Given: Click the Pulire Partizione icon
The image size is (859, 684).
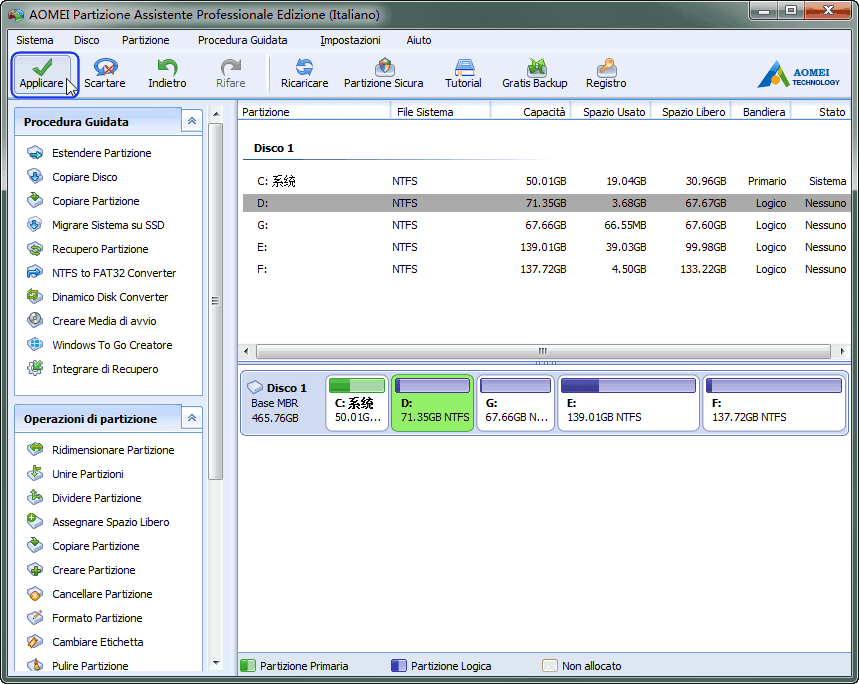Looking at the screenshot, I should (x=35, y=665).
